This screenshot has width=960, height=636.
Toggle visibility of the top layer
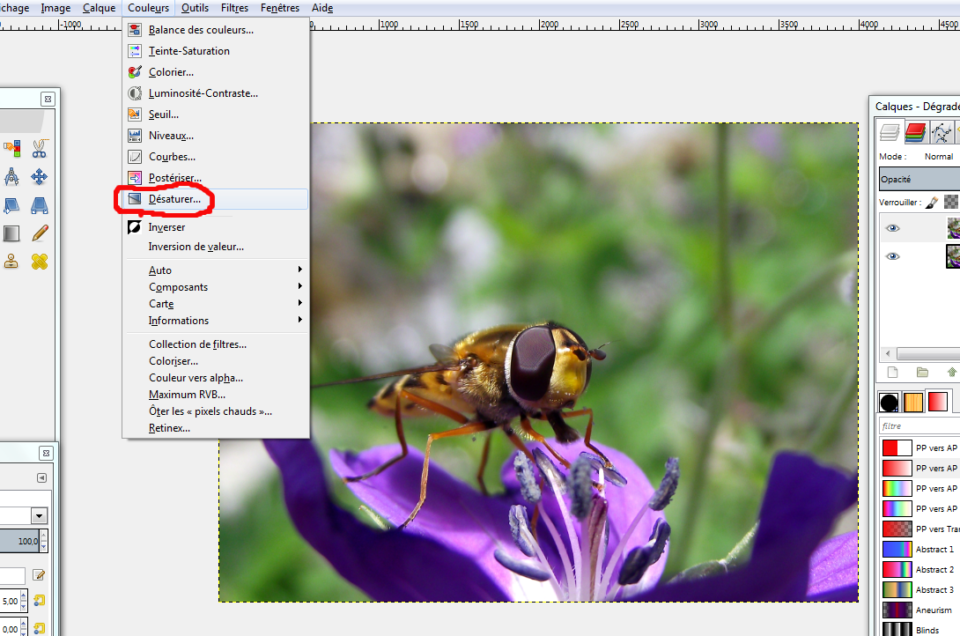[x=893, y=228]
